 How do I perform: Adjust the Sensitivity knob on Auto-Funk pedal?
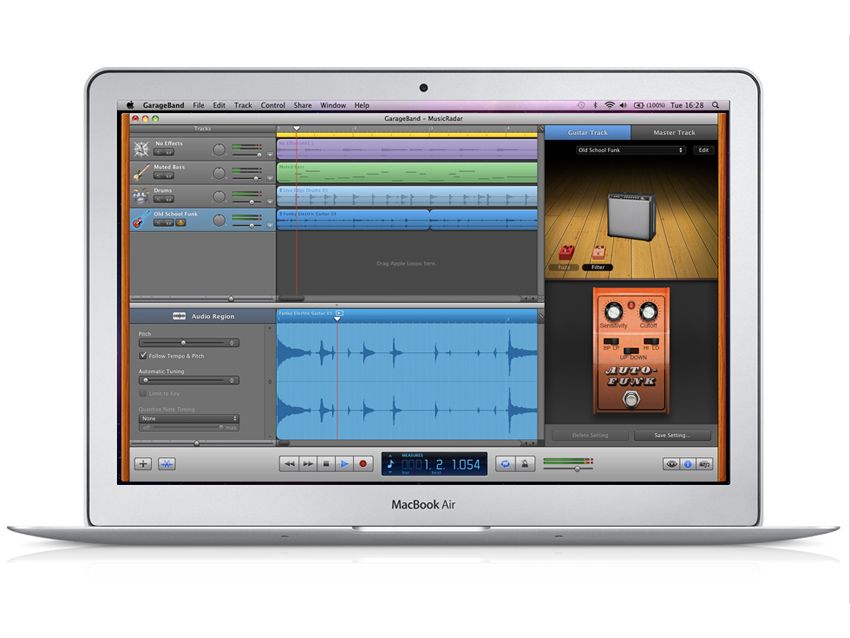tap(612, 309)
